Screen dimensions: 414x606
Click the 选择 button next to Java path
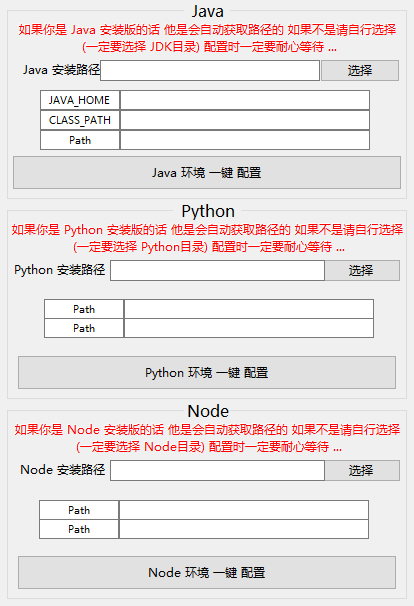tap(360, 70)
